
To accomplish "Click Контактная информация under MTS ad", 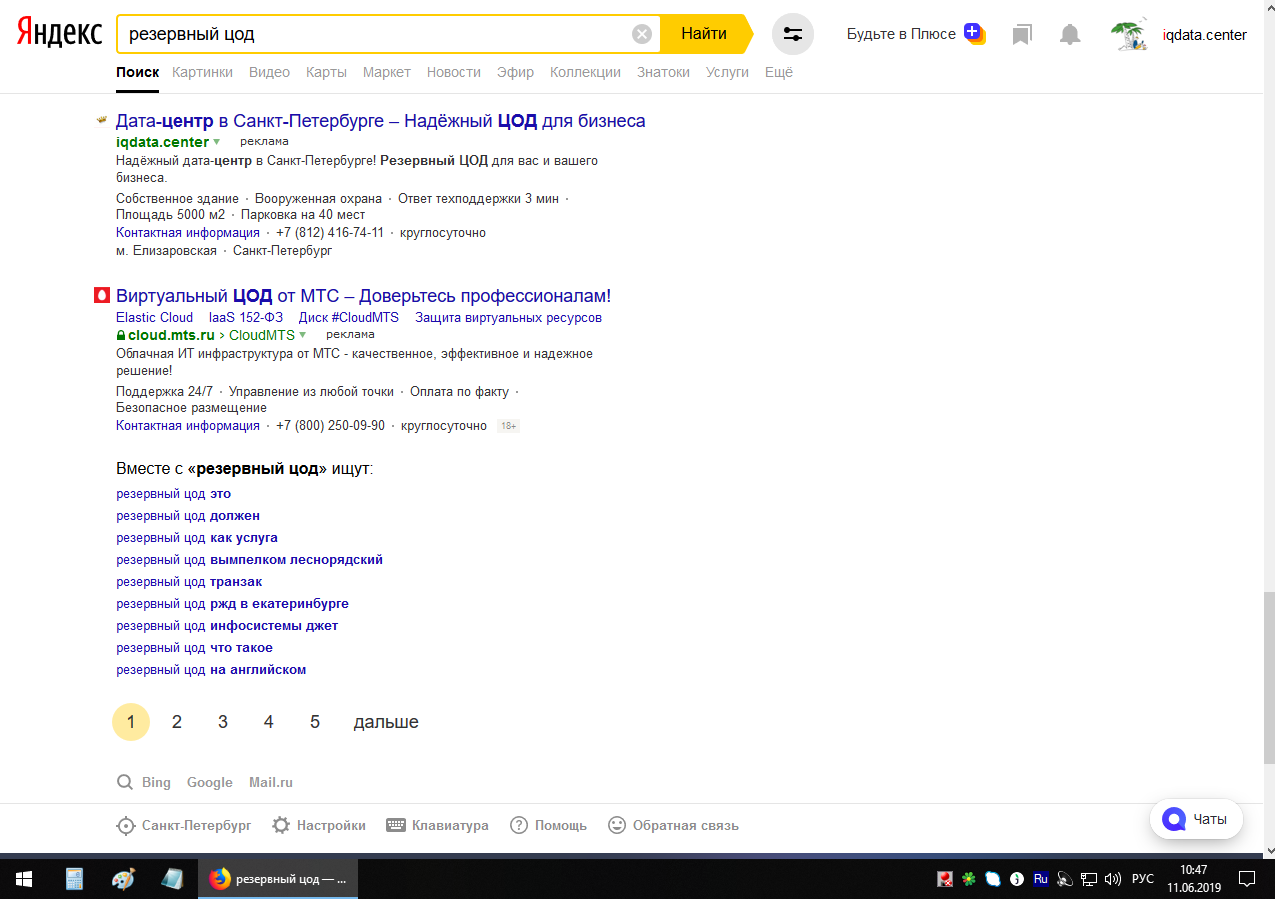I will coord(188,426).
